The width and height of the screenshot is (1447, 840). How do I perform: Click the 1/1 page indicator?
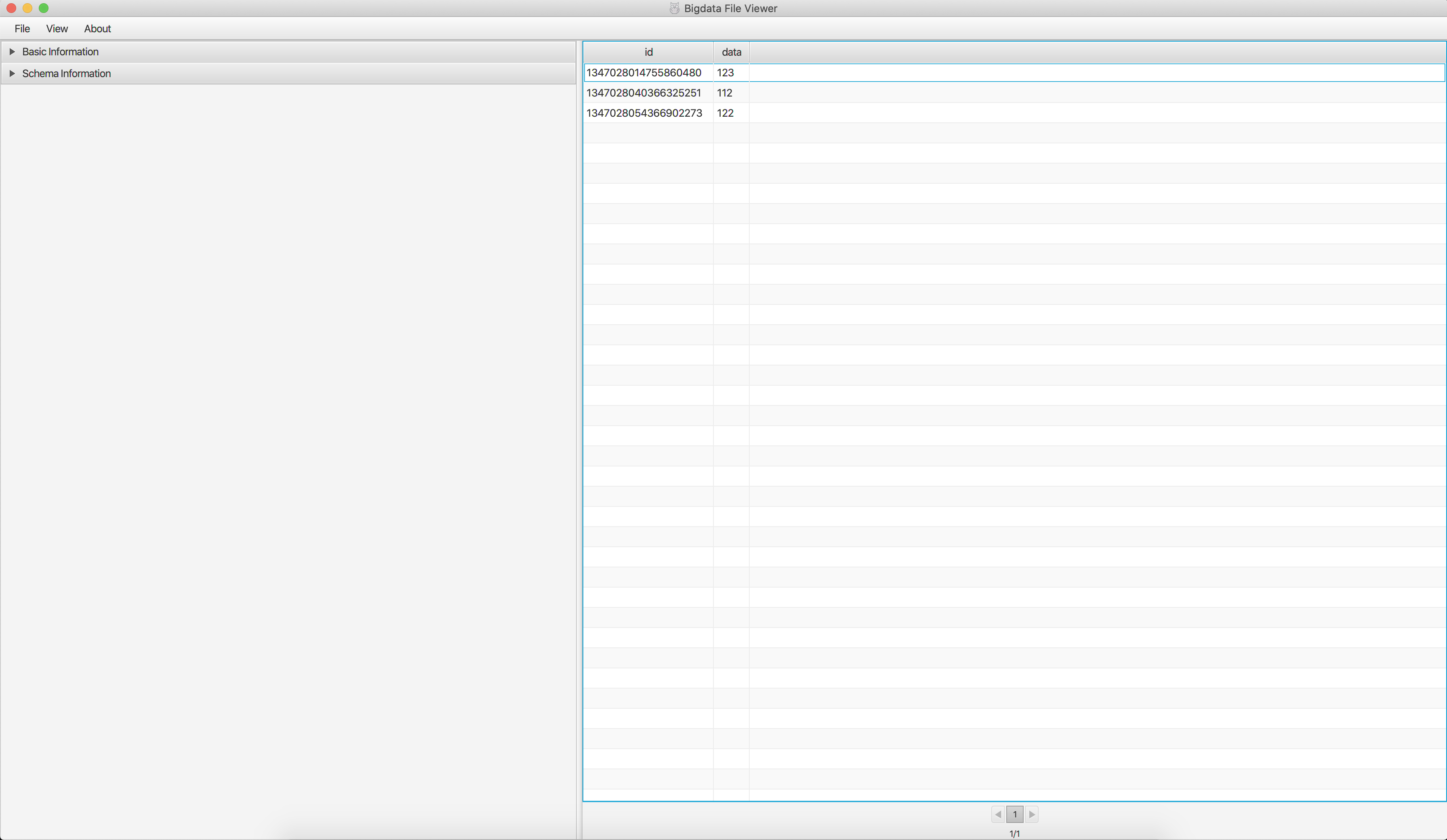click(1015, 834)
